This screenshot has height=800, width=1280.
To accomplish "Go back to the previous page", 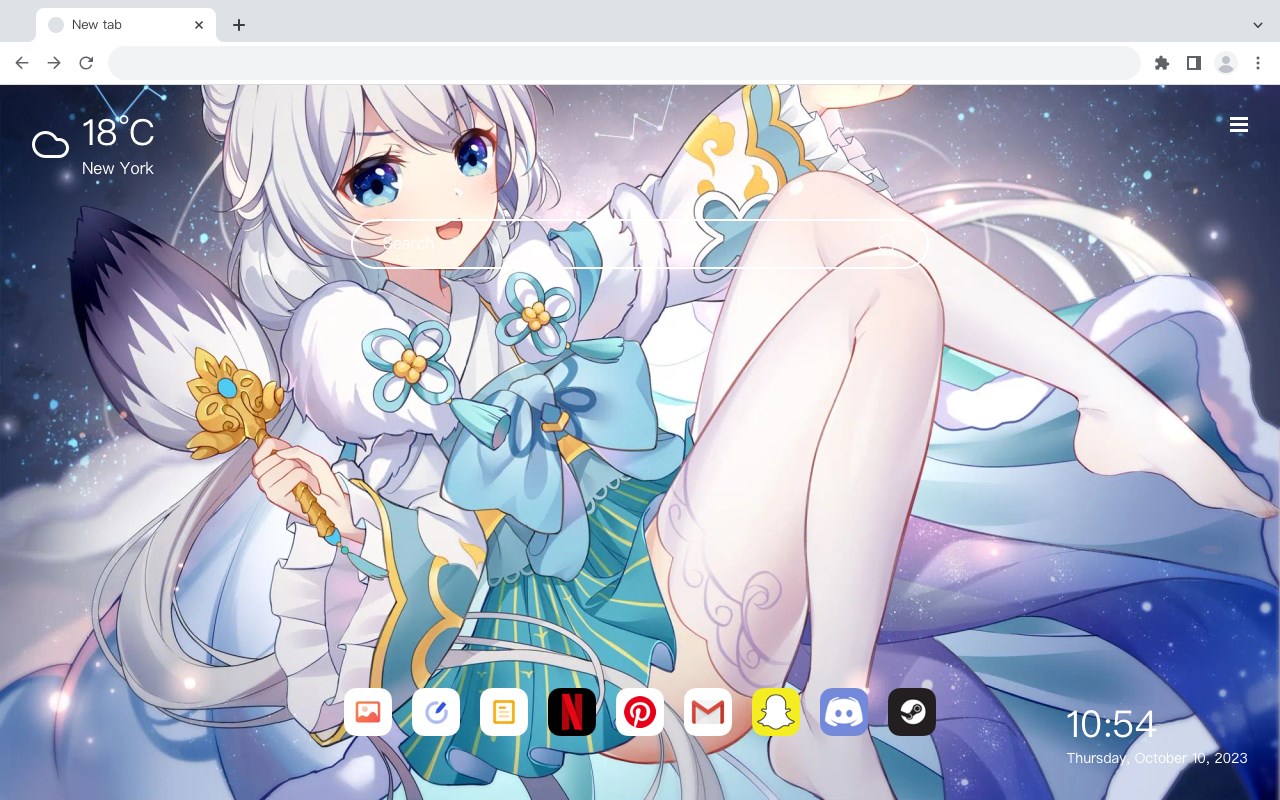I will tap(22, 63).
